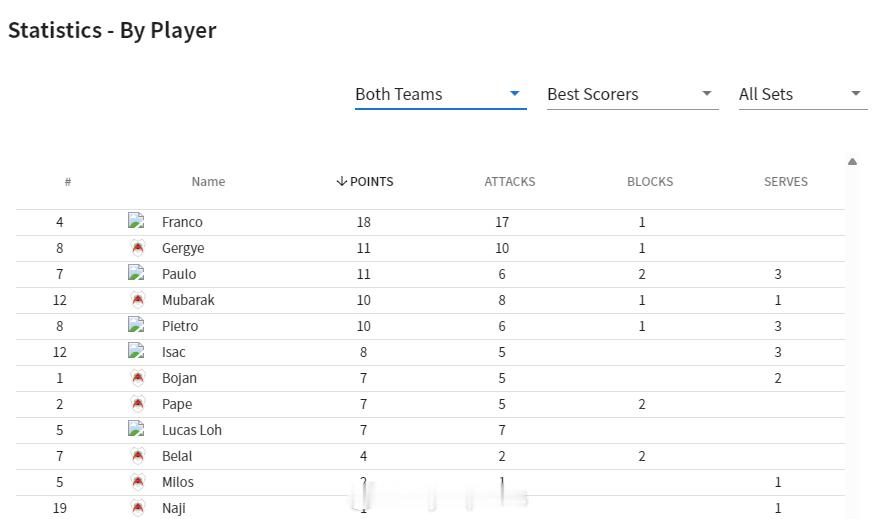Expand the Best Scorers dropdown

click(x=632, y=94)
